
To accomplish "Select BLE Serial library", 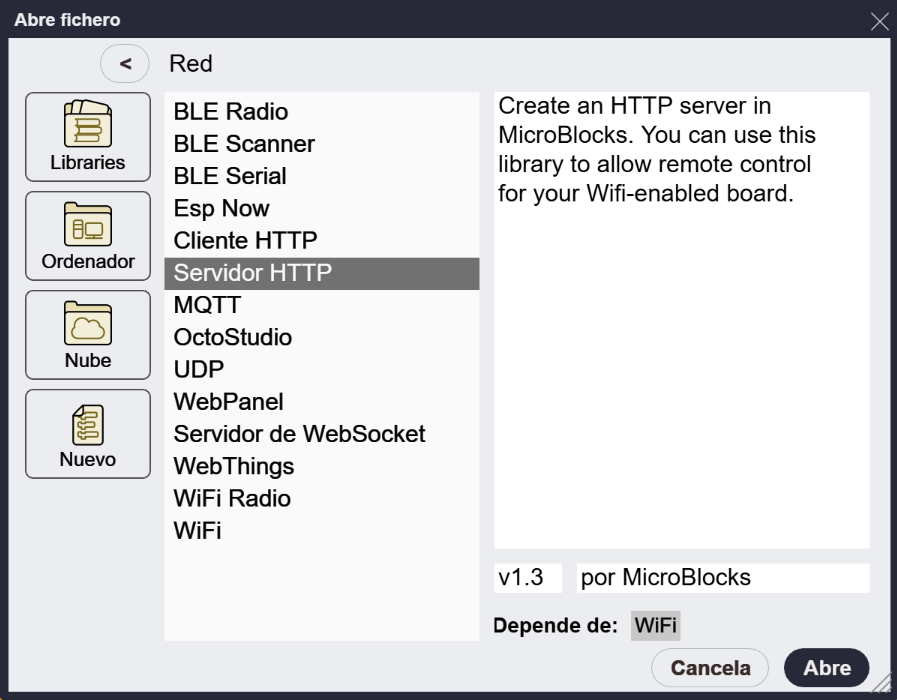I will pos(322,176).
